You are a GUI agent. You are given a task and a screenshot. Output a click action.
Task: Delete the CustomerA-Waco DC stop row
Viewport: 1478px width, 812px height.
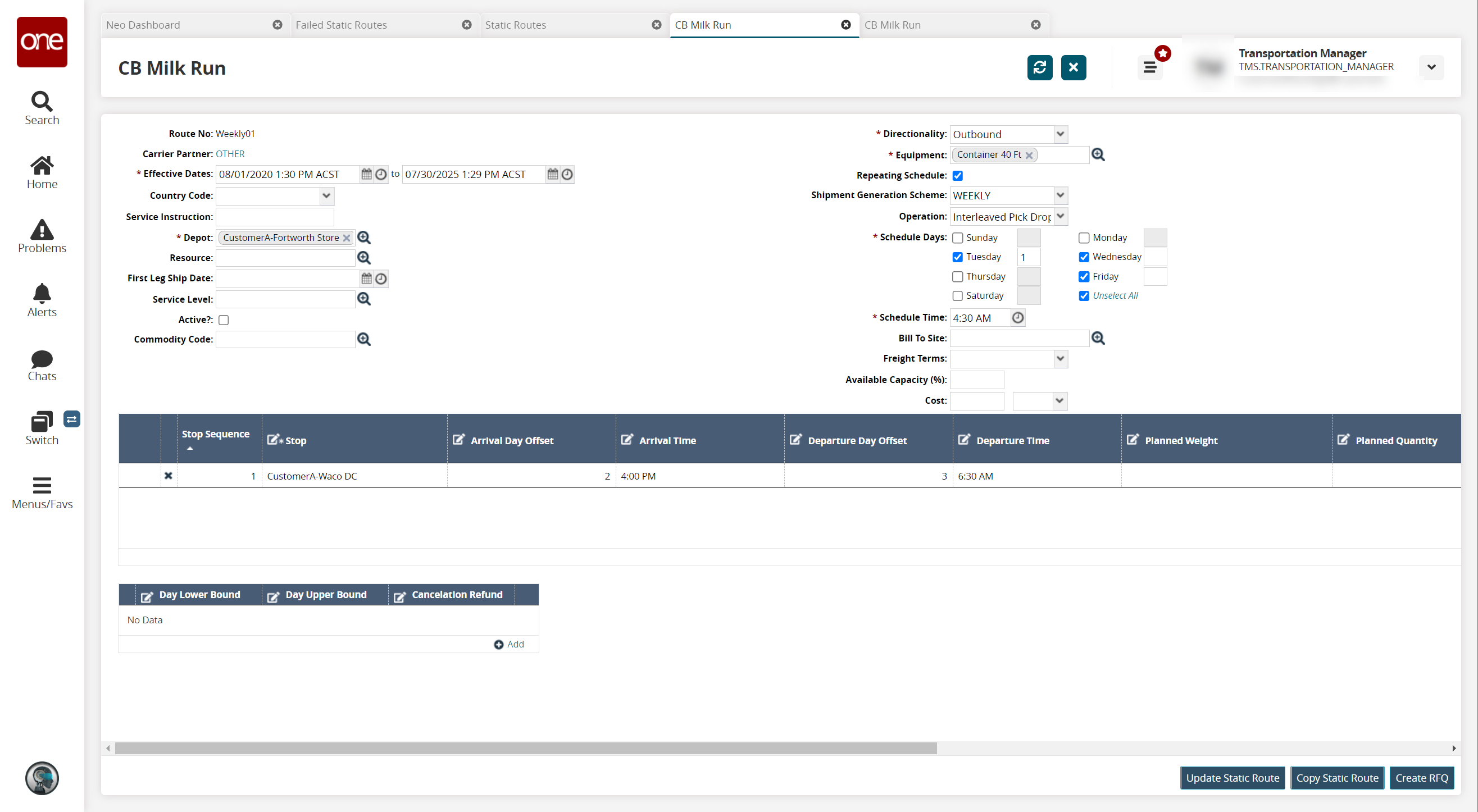pos(168,476)
